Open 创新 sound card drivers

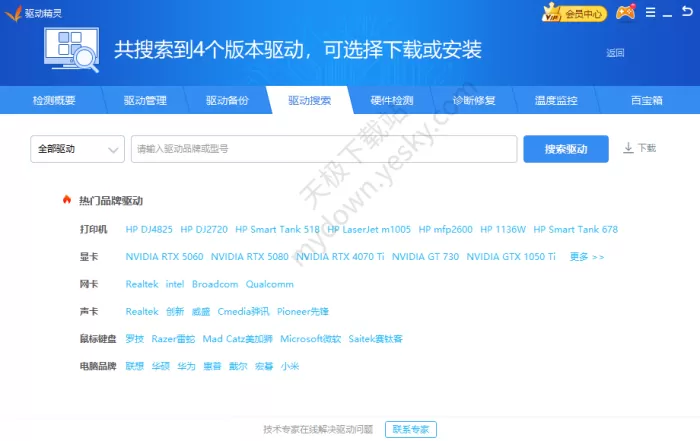pyautogui.click(x=175, y=312)
